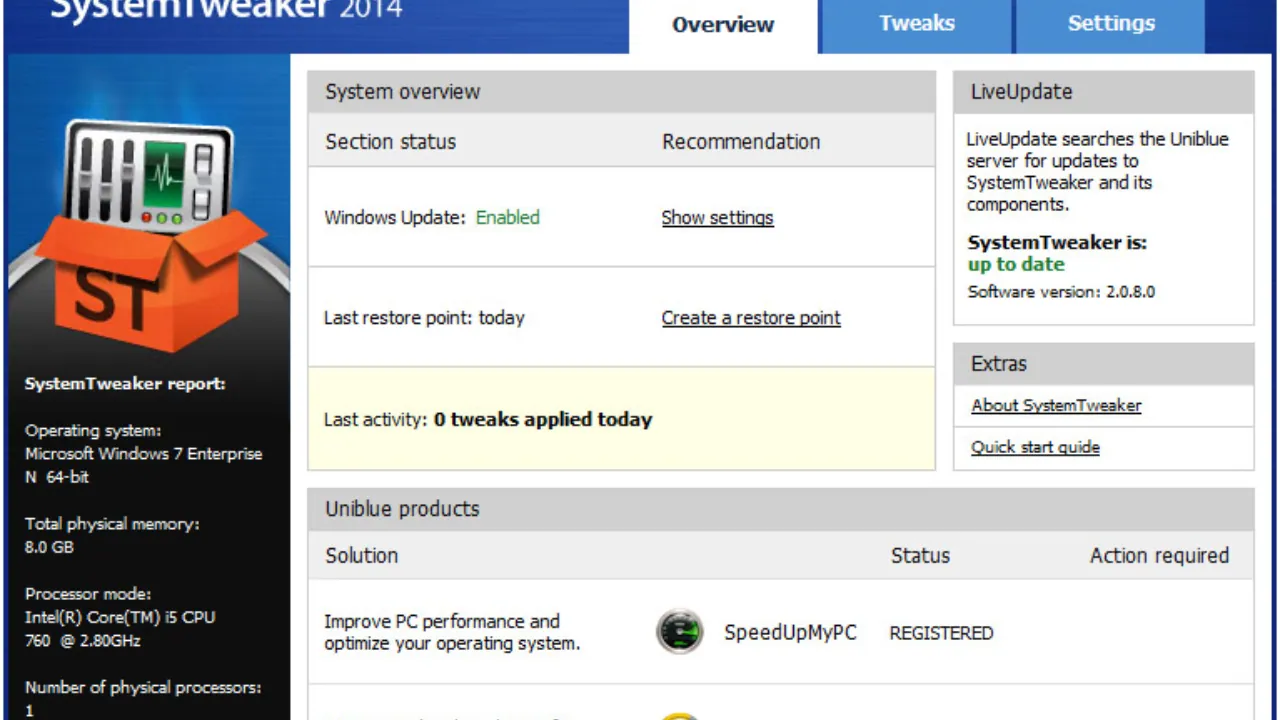This screenshot has width=1280, height=720.
Task: Open the Settings tab
Action: [x=1111, y=26]
